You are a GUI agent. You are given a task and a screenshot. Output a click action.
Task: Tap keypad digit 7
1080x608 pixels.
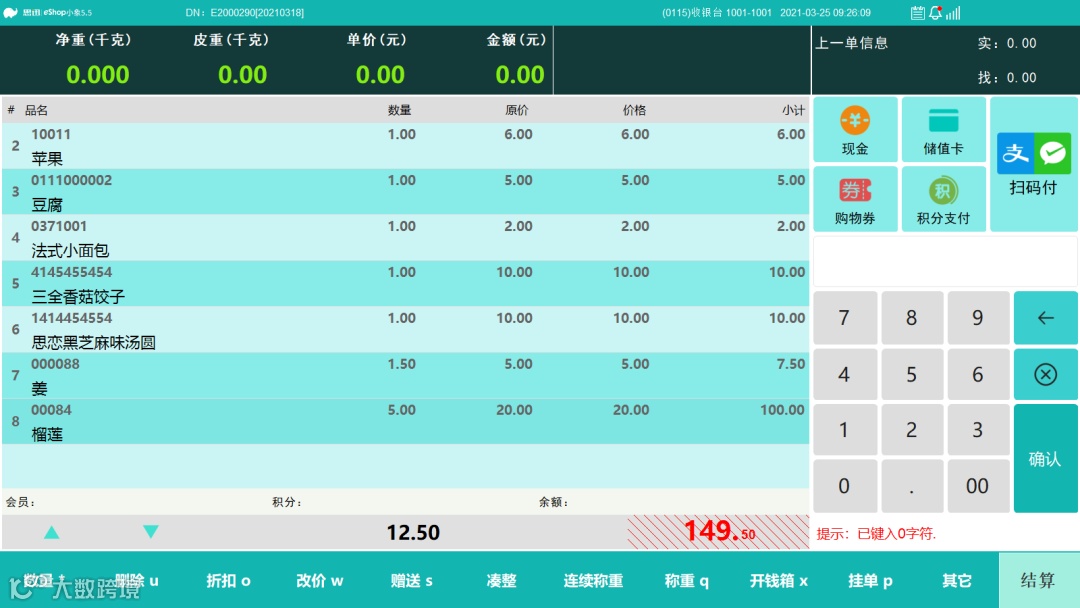[x=844, y=317]
